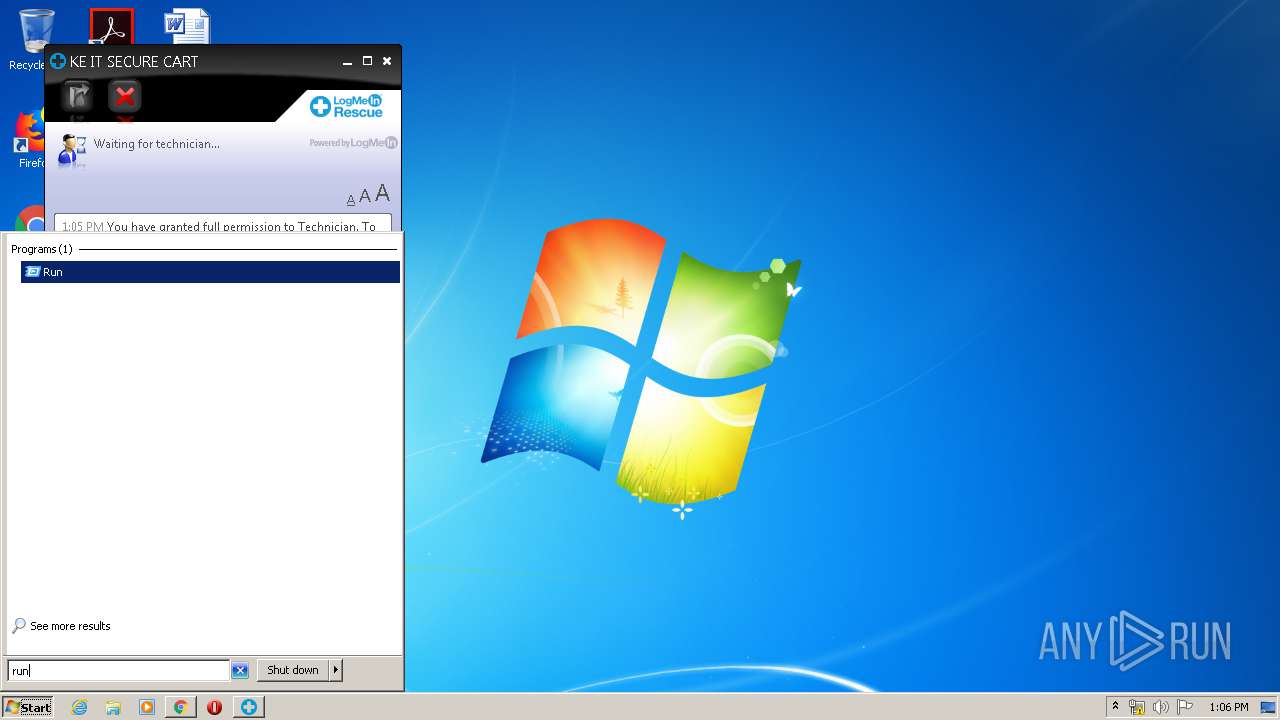
Task: Maximize the KE IT SECURE CART window
Action: click(367, 61)
